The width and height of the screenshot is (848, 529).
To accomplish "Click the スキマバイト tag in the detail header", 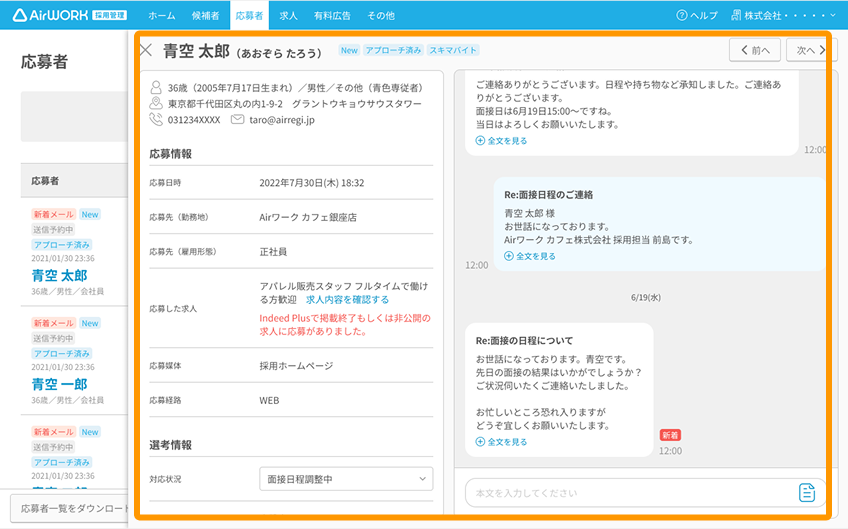I will [x=453, y=50].
